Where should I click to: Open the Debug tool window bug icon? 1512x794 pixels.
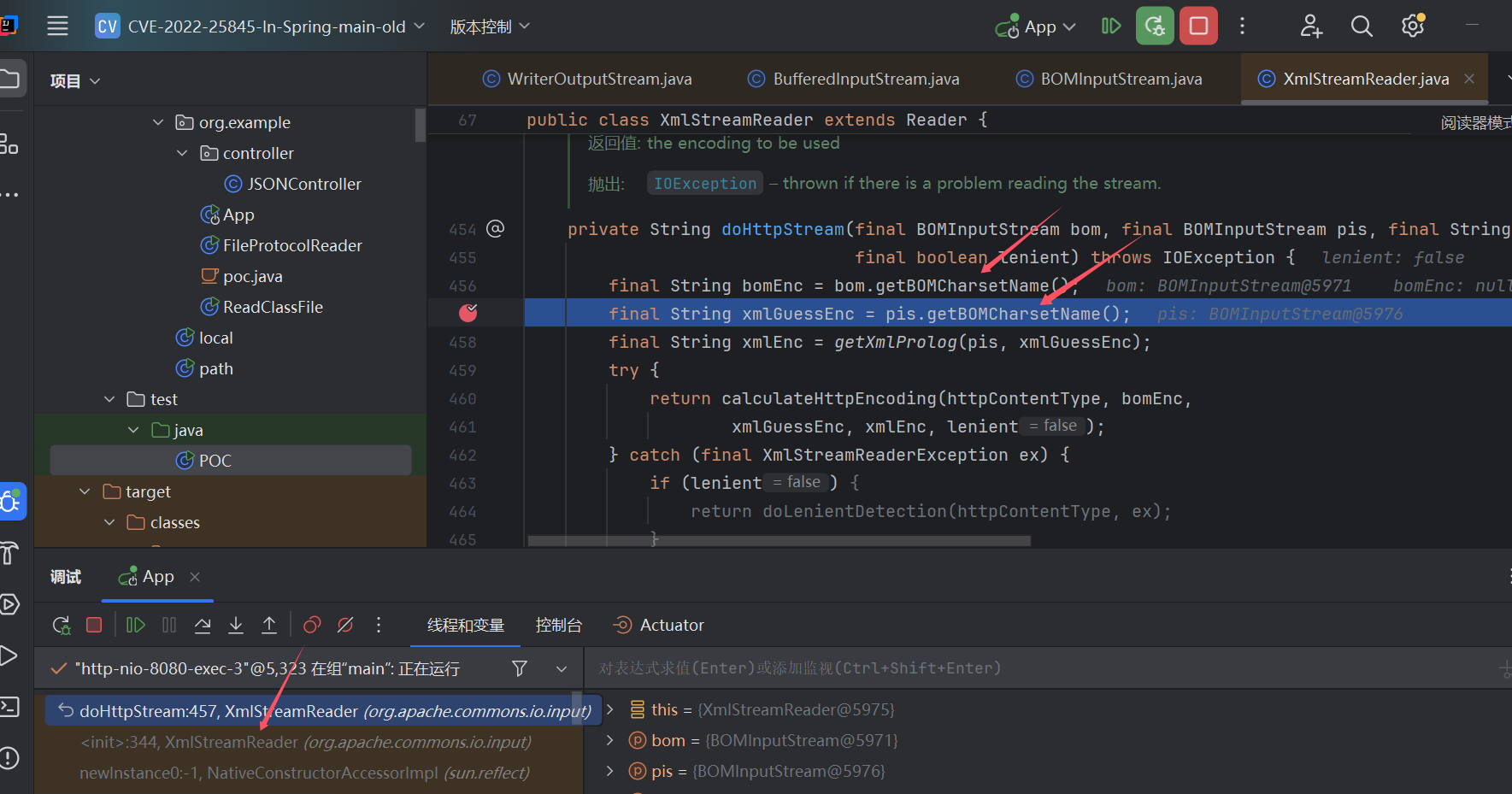click(x=11, y=502)
